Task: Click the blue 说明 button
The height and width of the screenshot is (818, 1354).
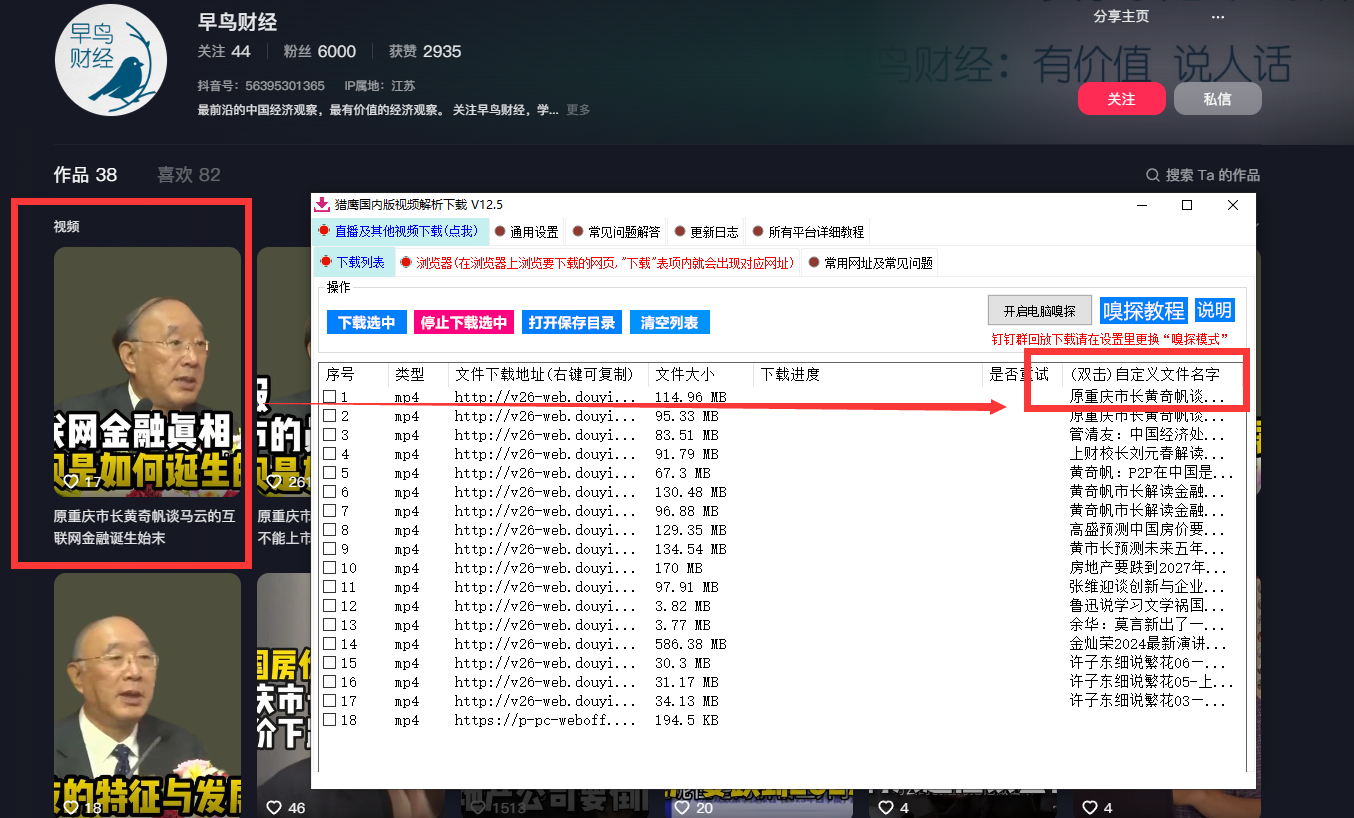Action: click(1215, 310)
